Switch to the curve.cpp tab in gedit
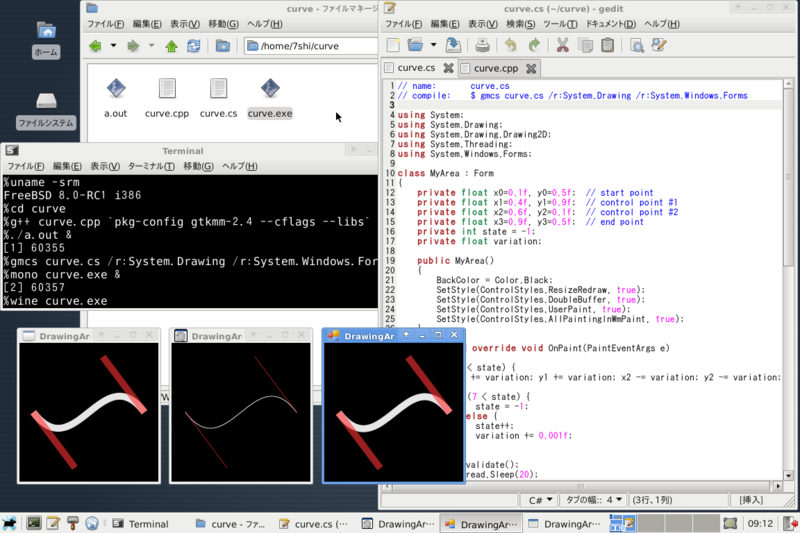Screen dimensions: 800x533 495,68
